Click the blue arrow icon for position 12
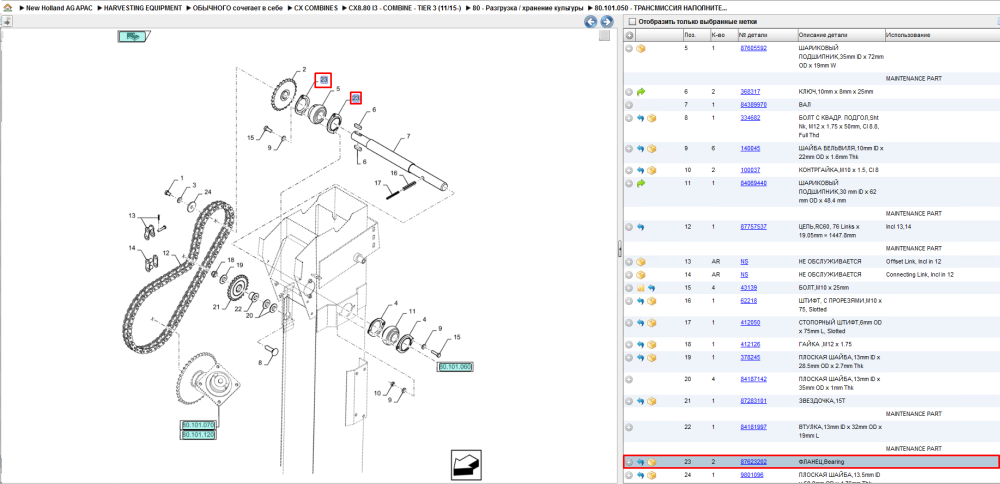1000x484 pixels. point(641,227)
